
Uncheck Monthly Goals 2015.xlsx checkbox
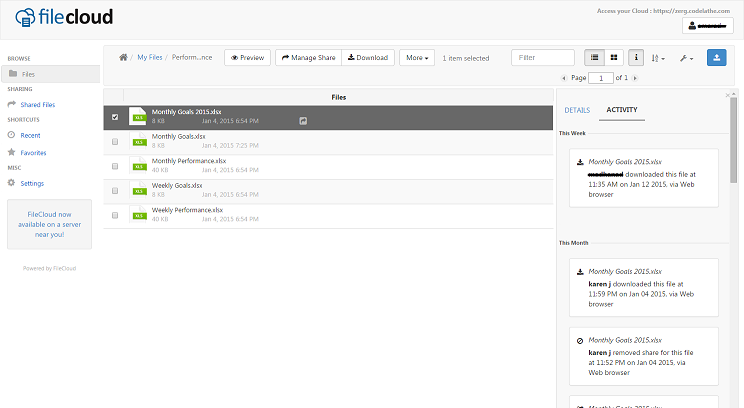pyautogui.click(x=115, y=117)
